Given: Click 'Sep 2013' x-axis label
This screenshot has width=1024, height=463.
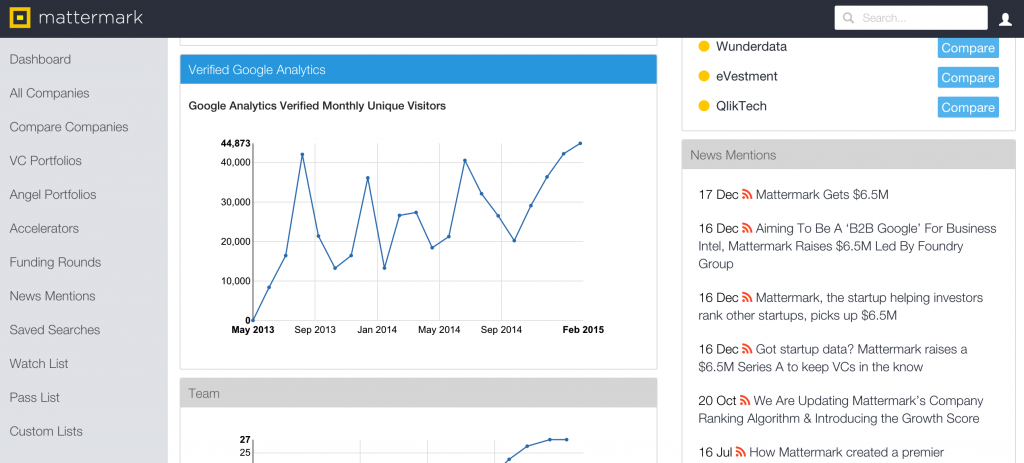Looking at the screenshot, I should [x=315, y=330].
